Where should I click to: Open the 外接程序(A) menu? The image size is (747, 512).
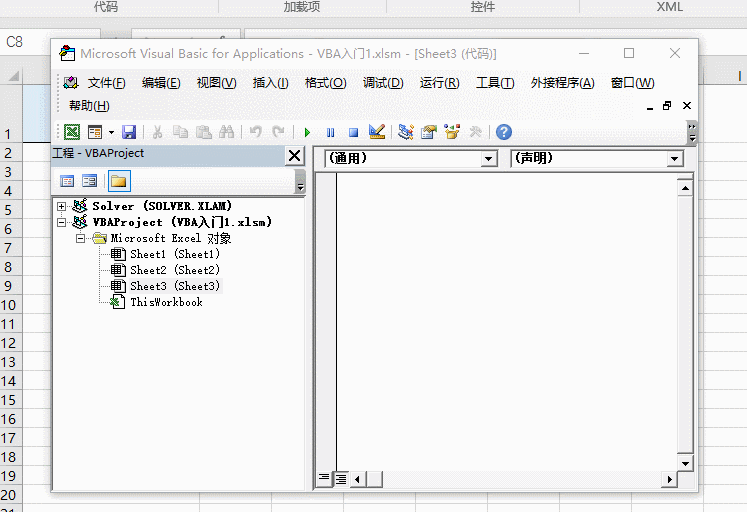click(563, 83)
